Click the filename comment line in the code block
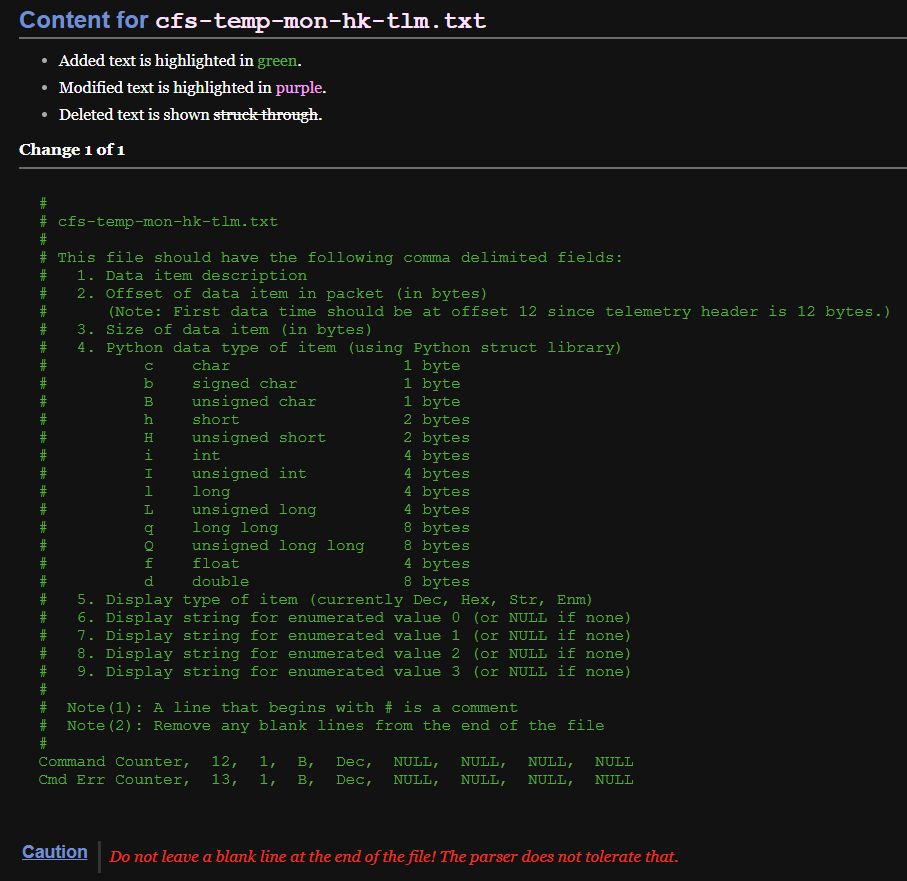The width and height of the screenshot is (907, 881). coord(167,221)
